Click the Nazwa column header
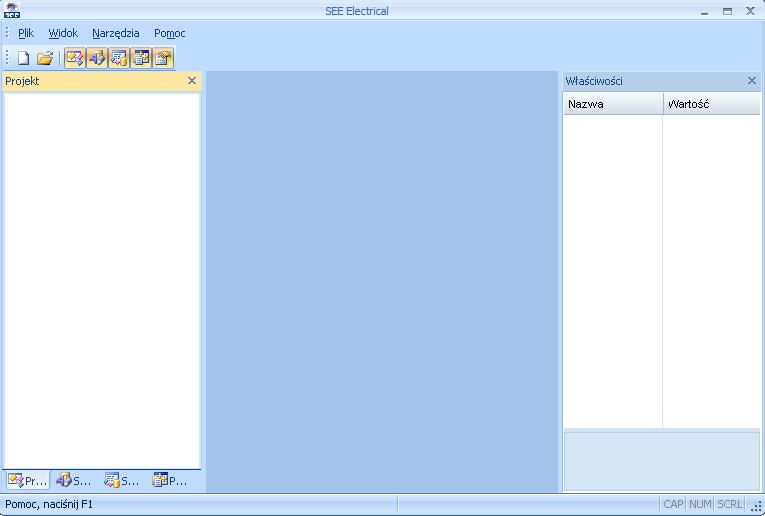The width and height of the screenshot is (765, 516). tap(613, 104)
